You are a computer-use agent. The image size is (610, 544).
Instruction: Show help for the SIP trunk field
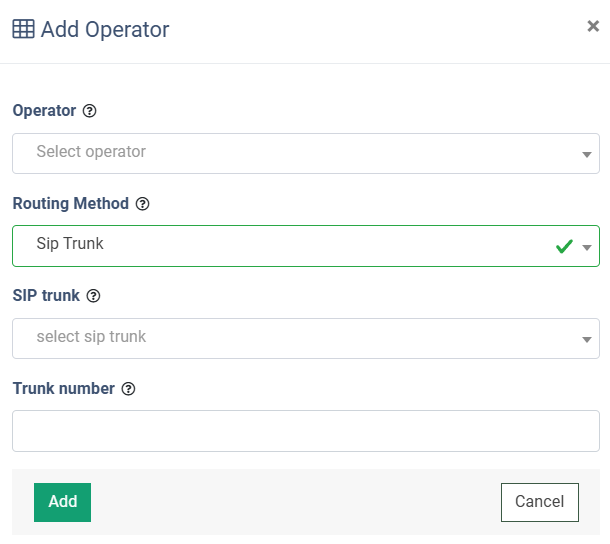(94, 296)
